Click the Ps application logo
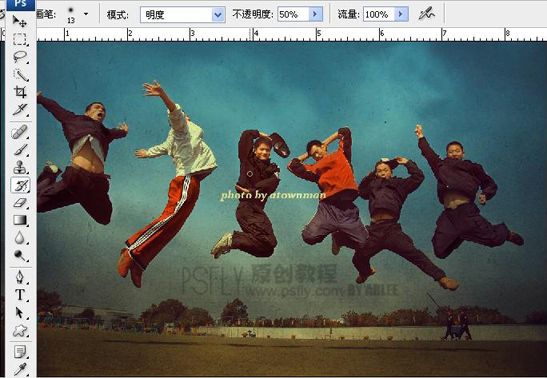Image resolution: width=547 pixels, height=378 pixels. (21, 5)
